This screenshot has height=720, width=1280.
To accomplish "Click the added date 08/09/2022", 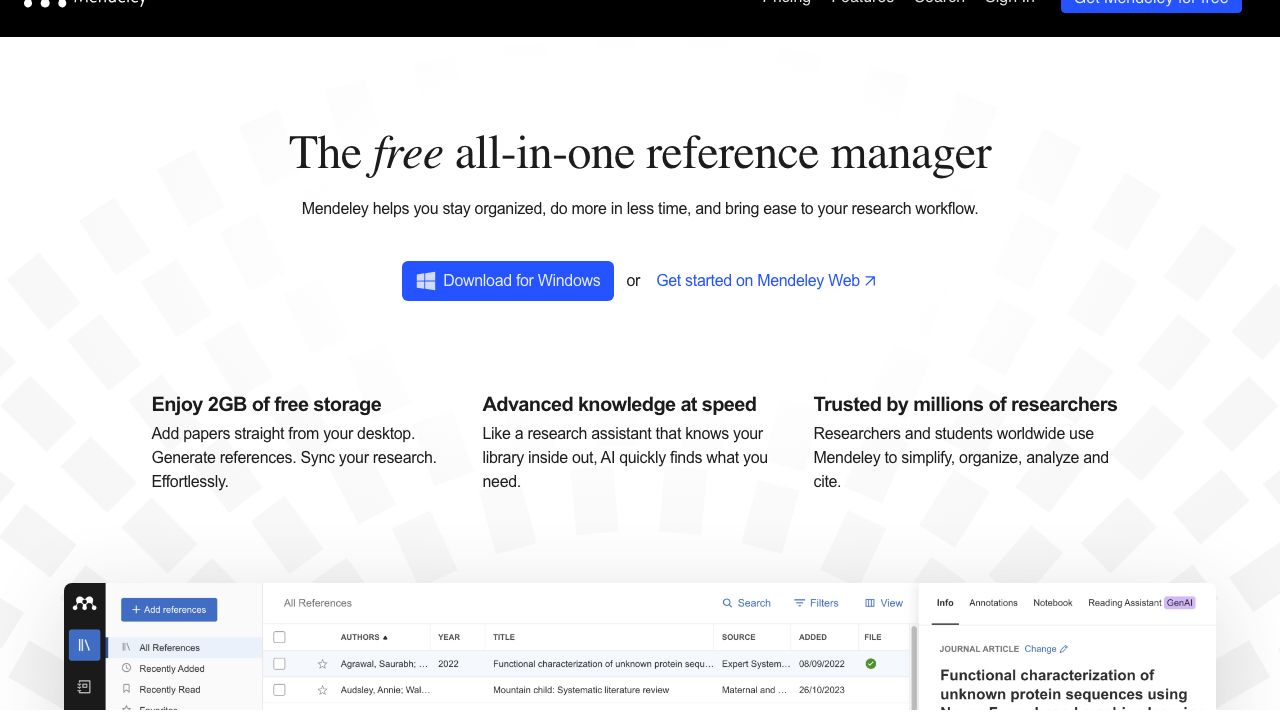I will [x=821, y=663].
